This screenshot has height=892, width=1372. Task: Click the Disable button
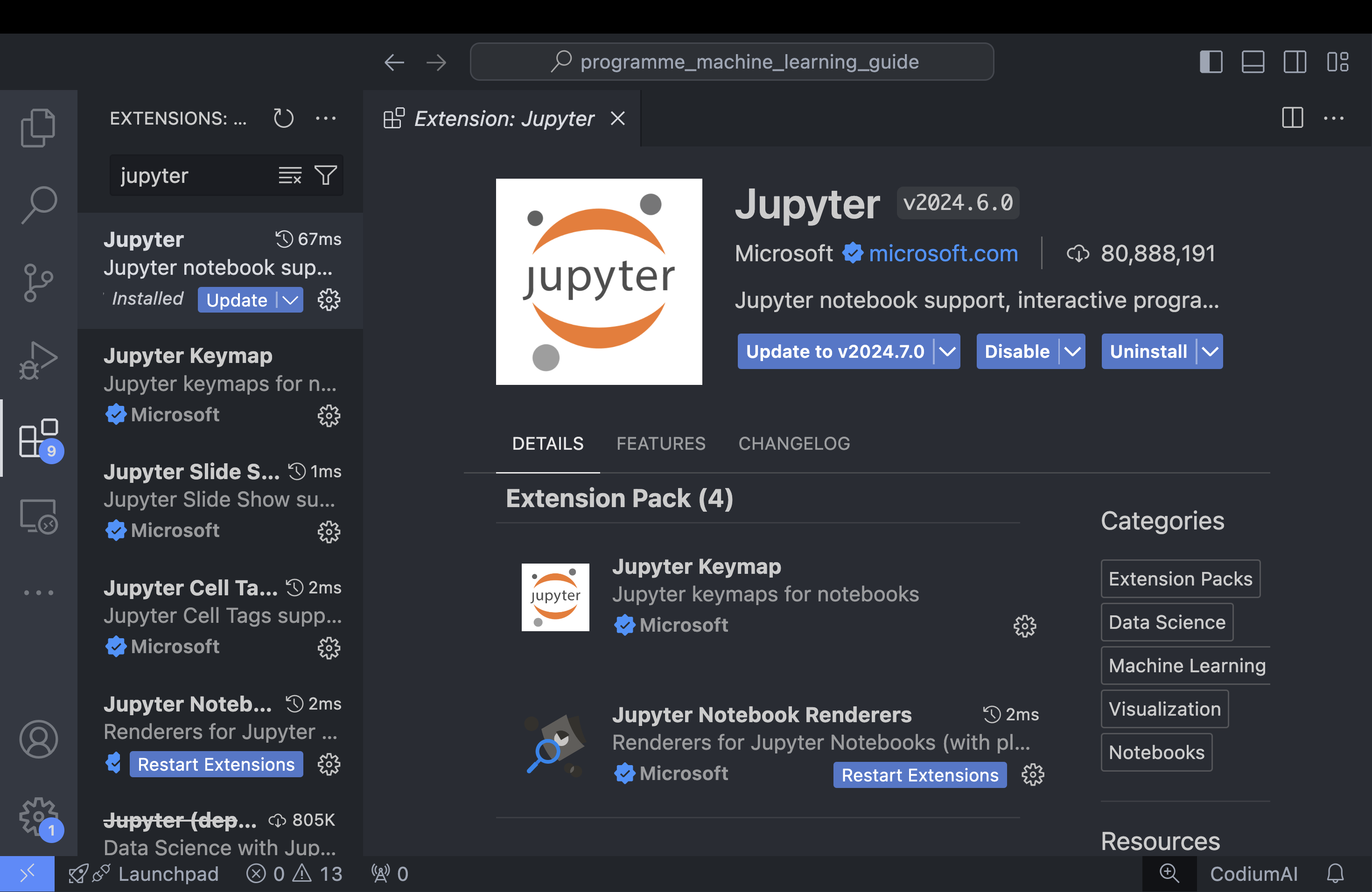pyautogui.click(x=1017, y=351)
